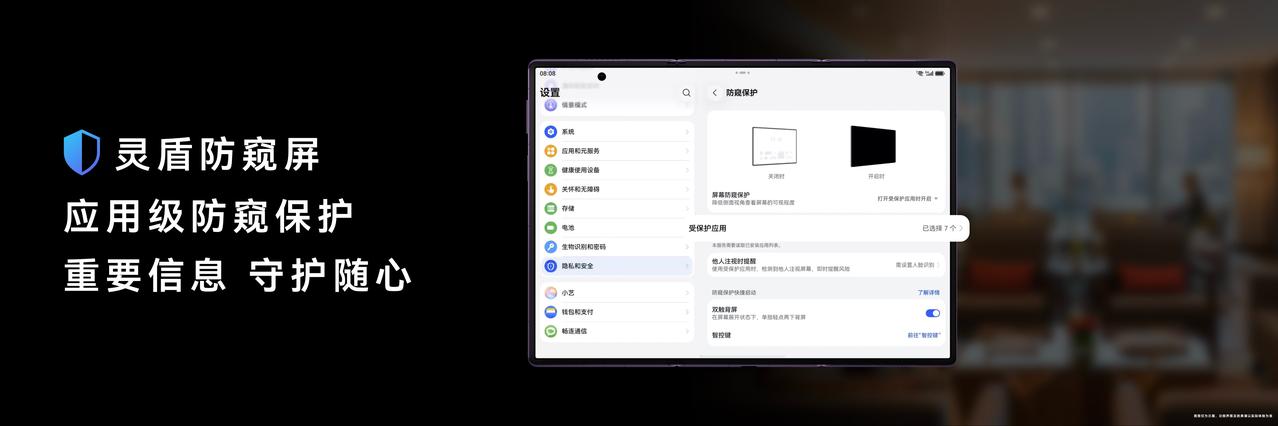Open 健康使用设备 icon
Image resolution: width=1278 pixels, height=426 pixels.
[x=550, y=170]
